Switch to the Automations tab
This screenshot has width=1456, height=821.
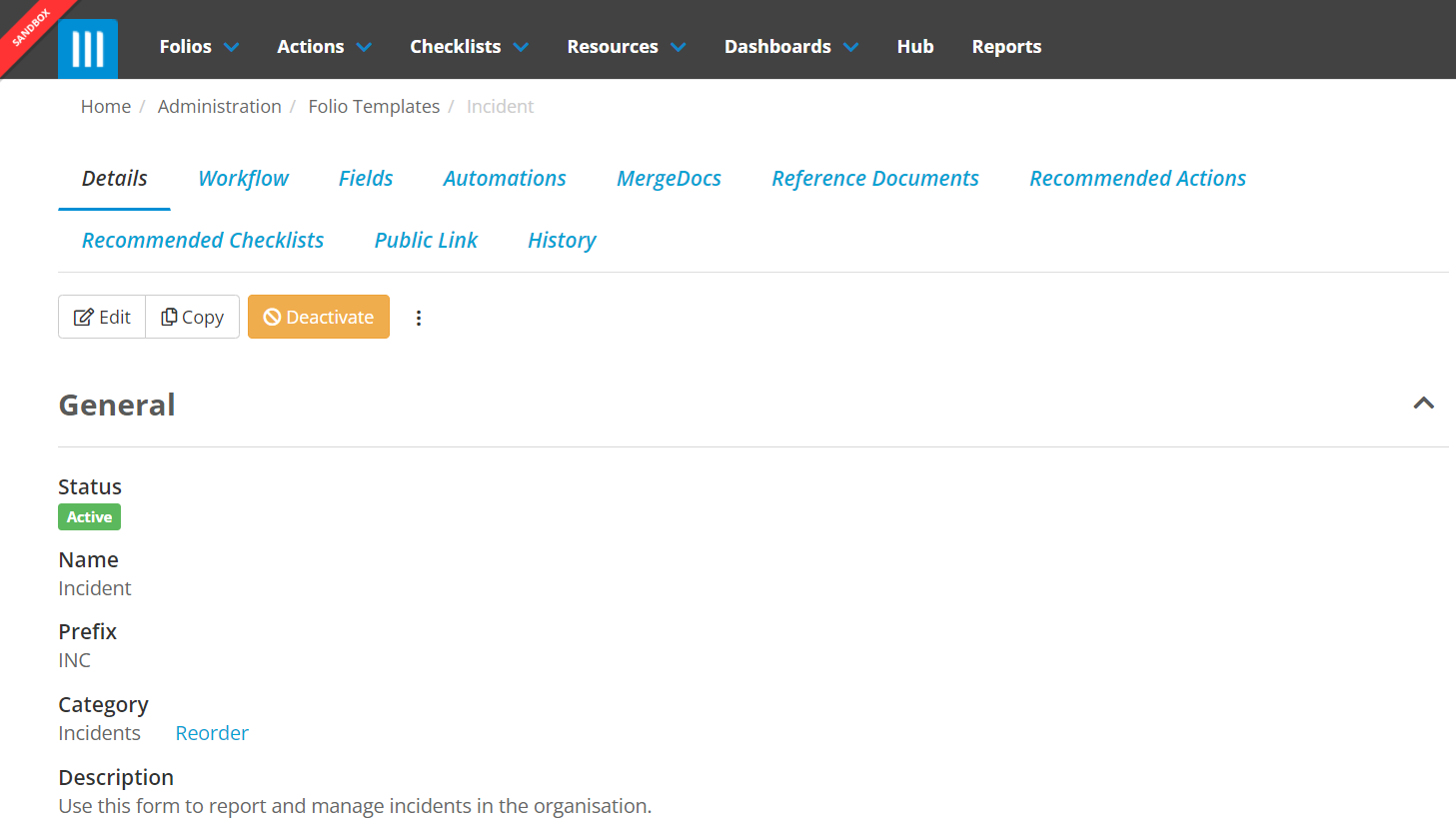pos(505,179)
